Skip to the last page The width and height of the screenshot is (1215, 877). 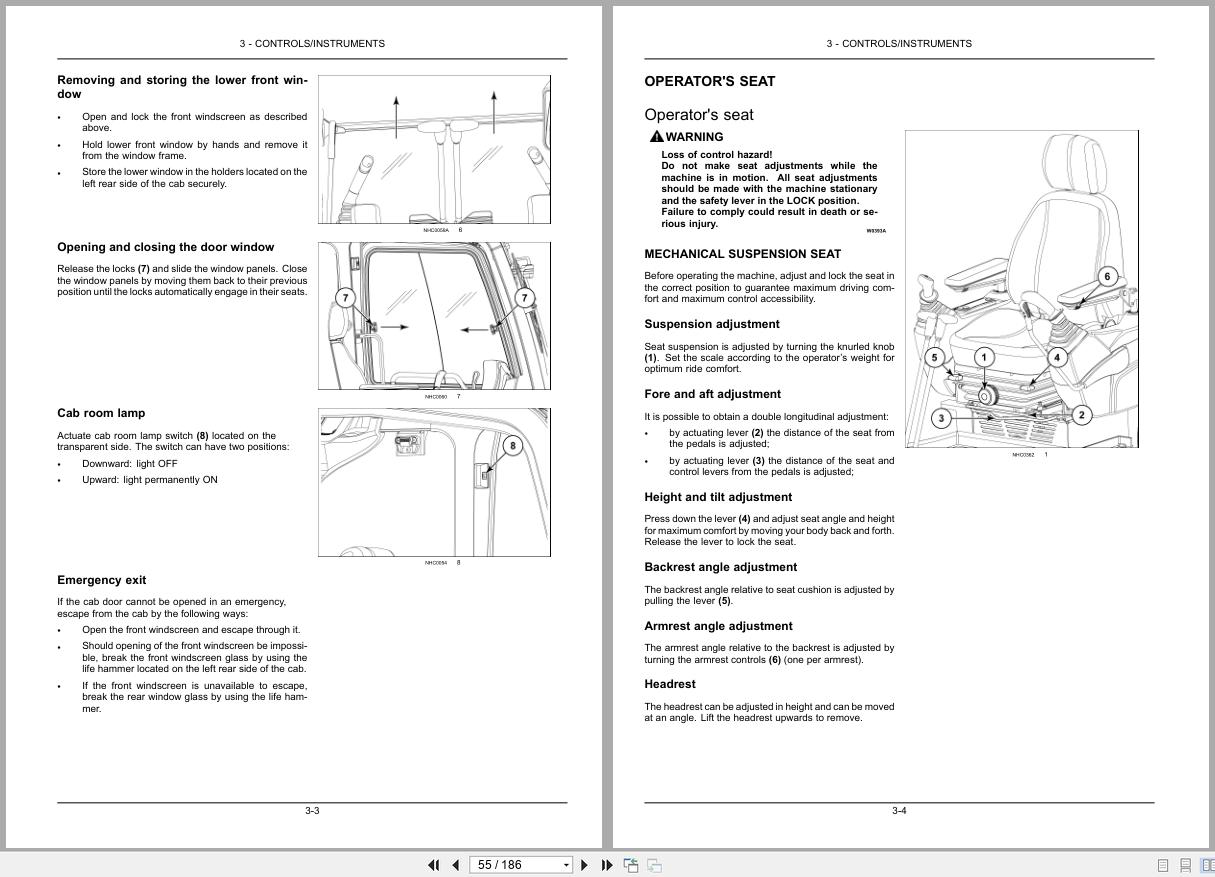(x=607, y=864)
